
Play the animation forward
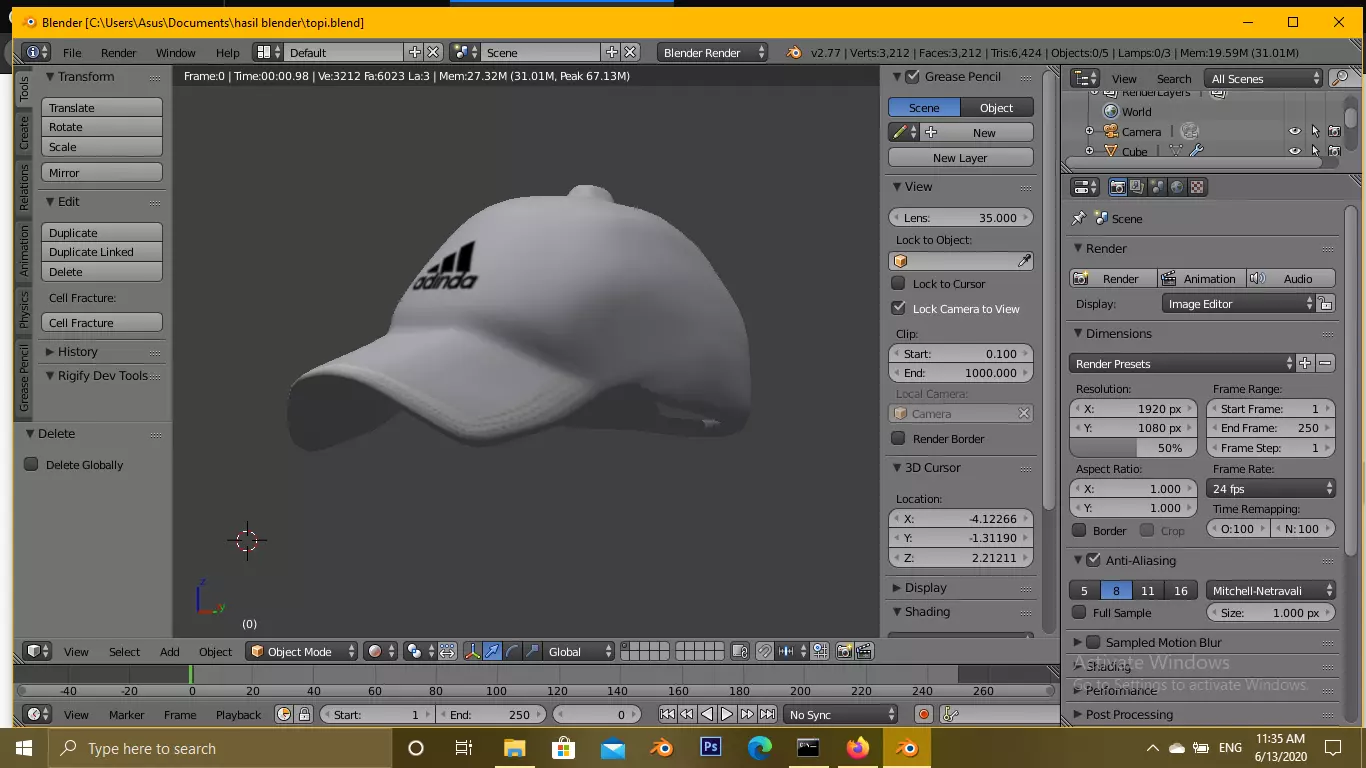coord(727,714)
